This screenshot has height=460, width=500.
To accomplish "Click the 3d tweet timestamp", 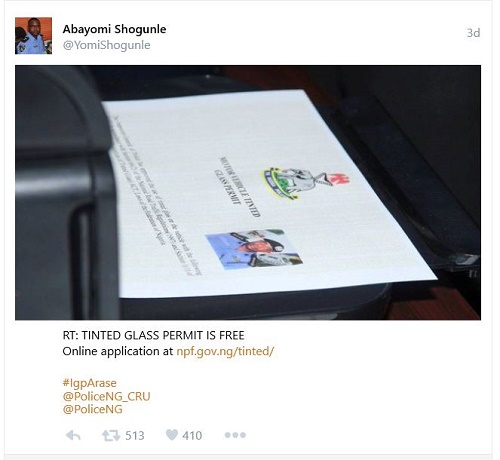I will 473,33.
